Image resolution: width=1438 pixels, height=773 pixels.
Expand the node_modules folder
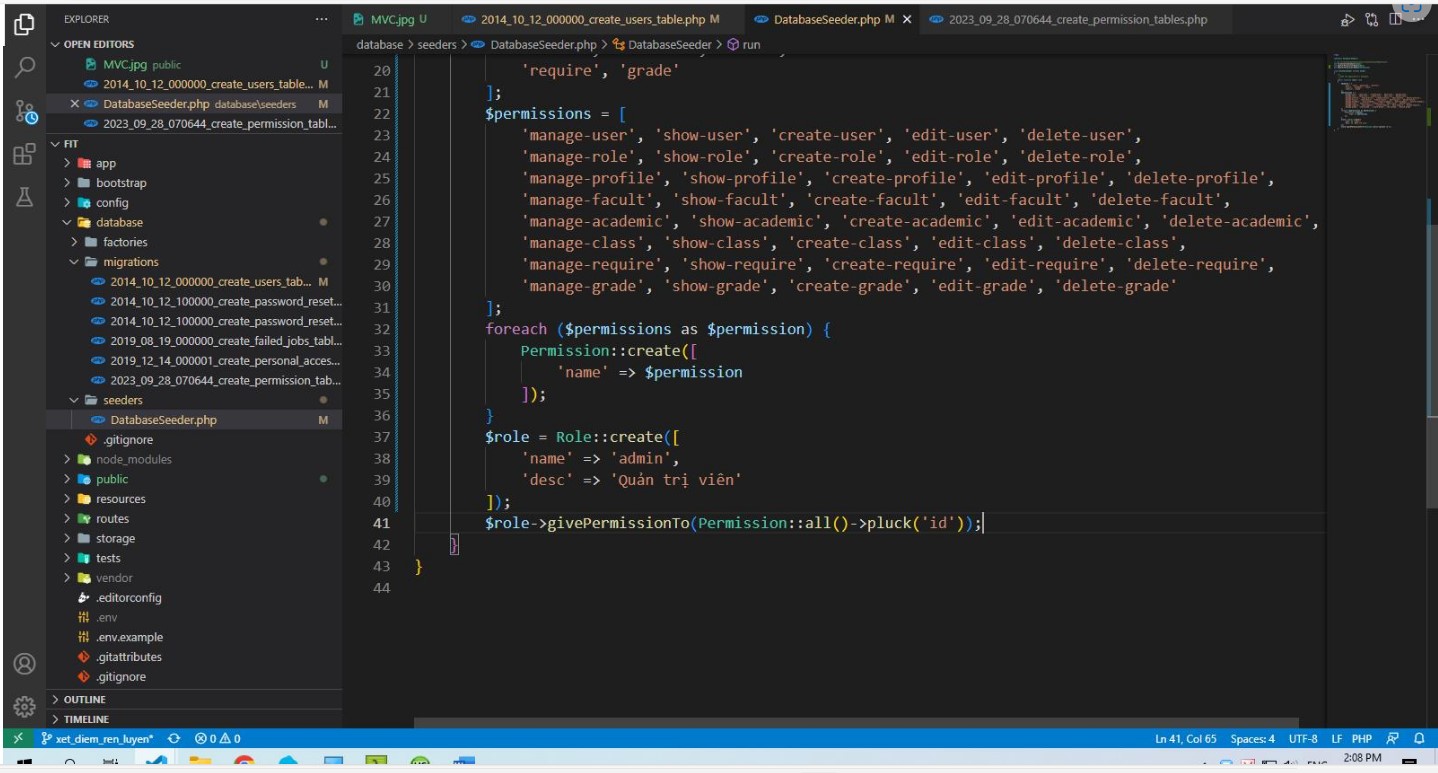coord(133,460)
